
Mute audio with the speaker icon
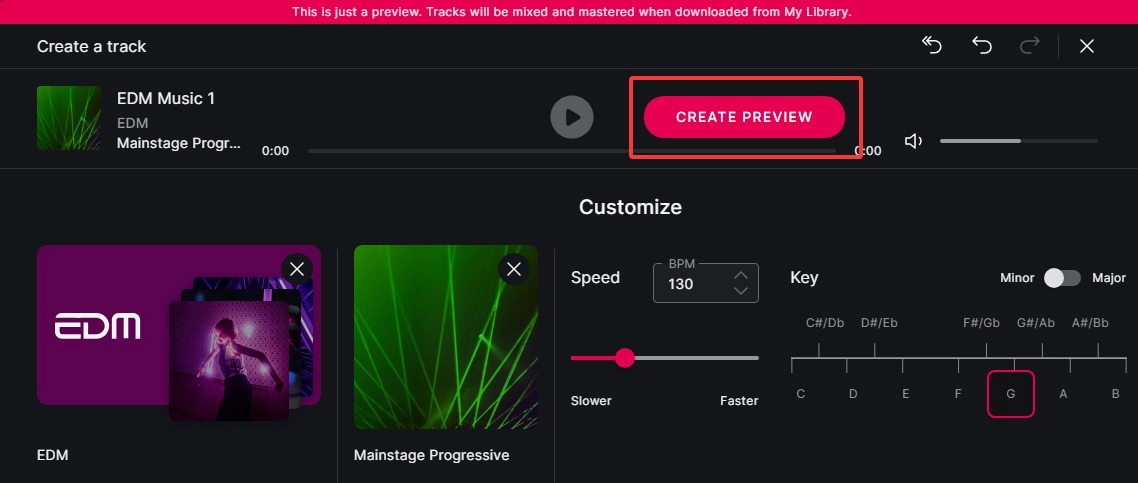913,141
